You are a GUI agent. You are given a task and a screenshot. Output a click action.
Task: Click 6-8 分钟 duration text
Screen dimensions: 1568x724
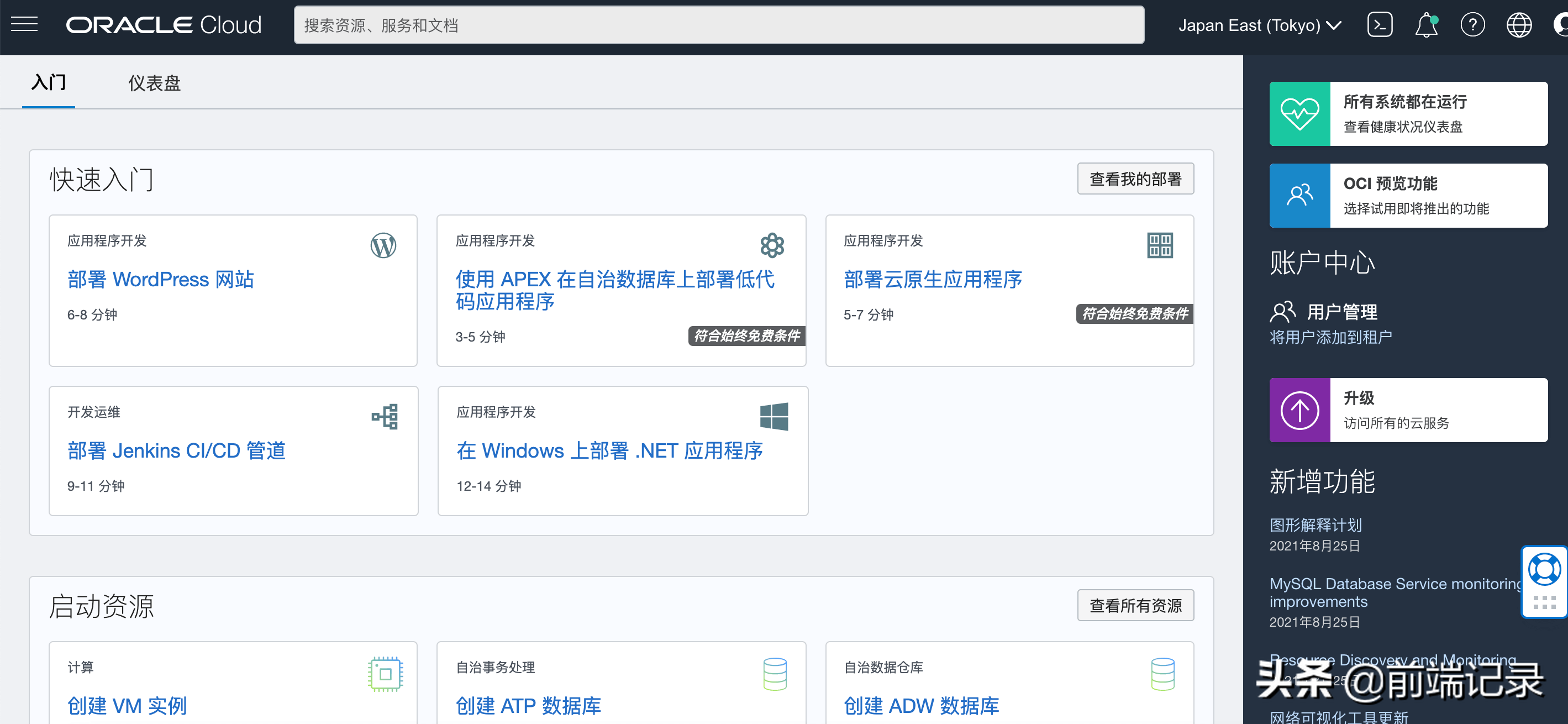(92, 315)
